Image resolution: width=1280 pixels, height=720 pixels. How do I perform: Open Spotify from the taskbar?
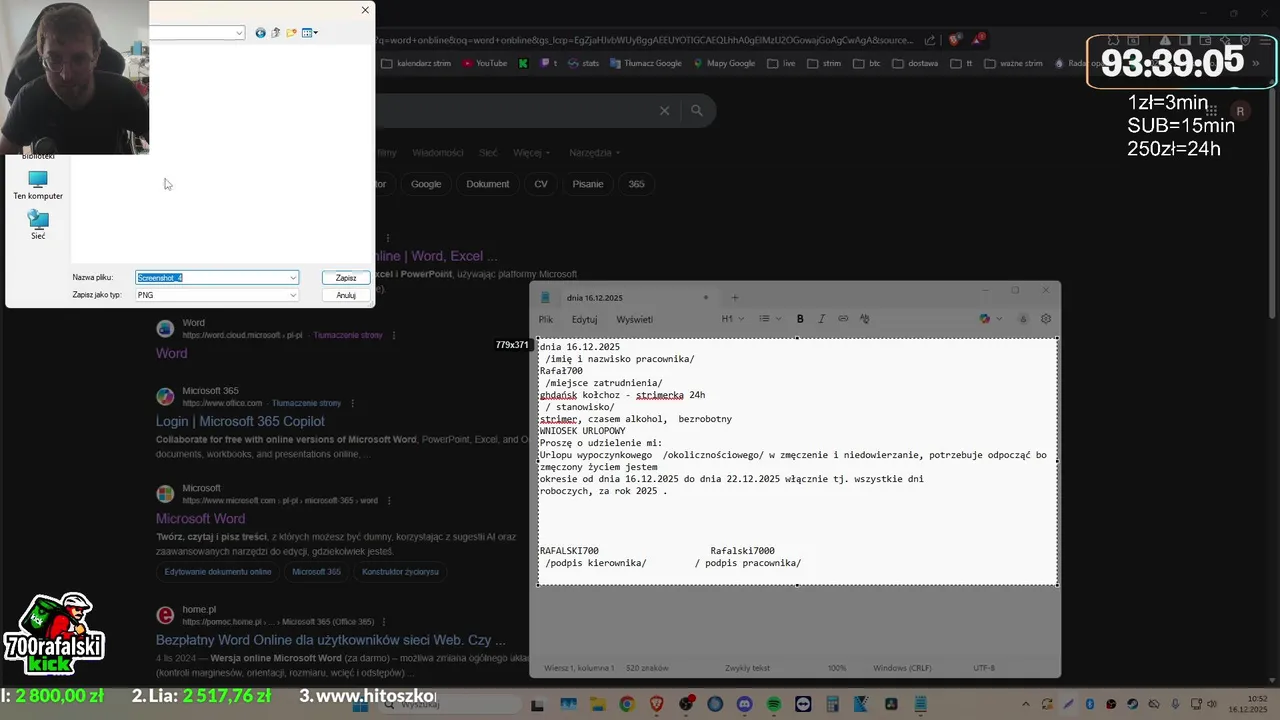(774, 705)
